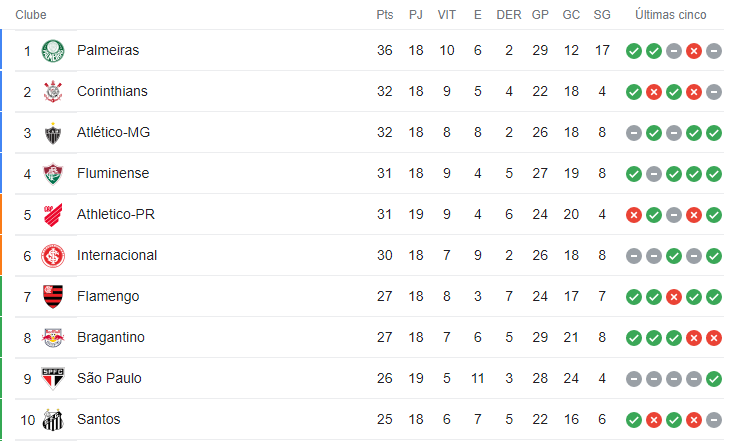
Task: Click São Paulo's green win result icon
Action: click(x=714, y=379)
